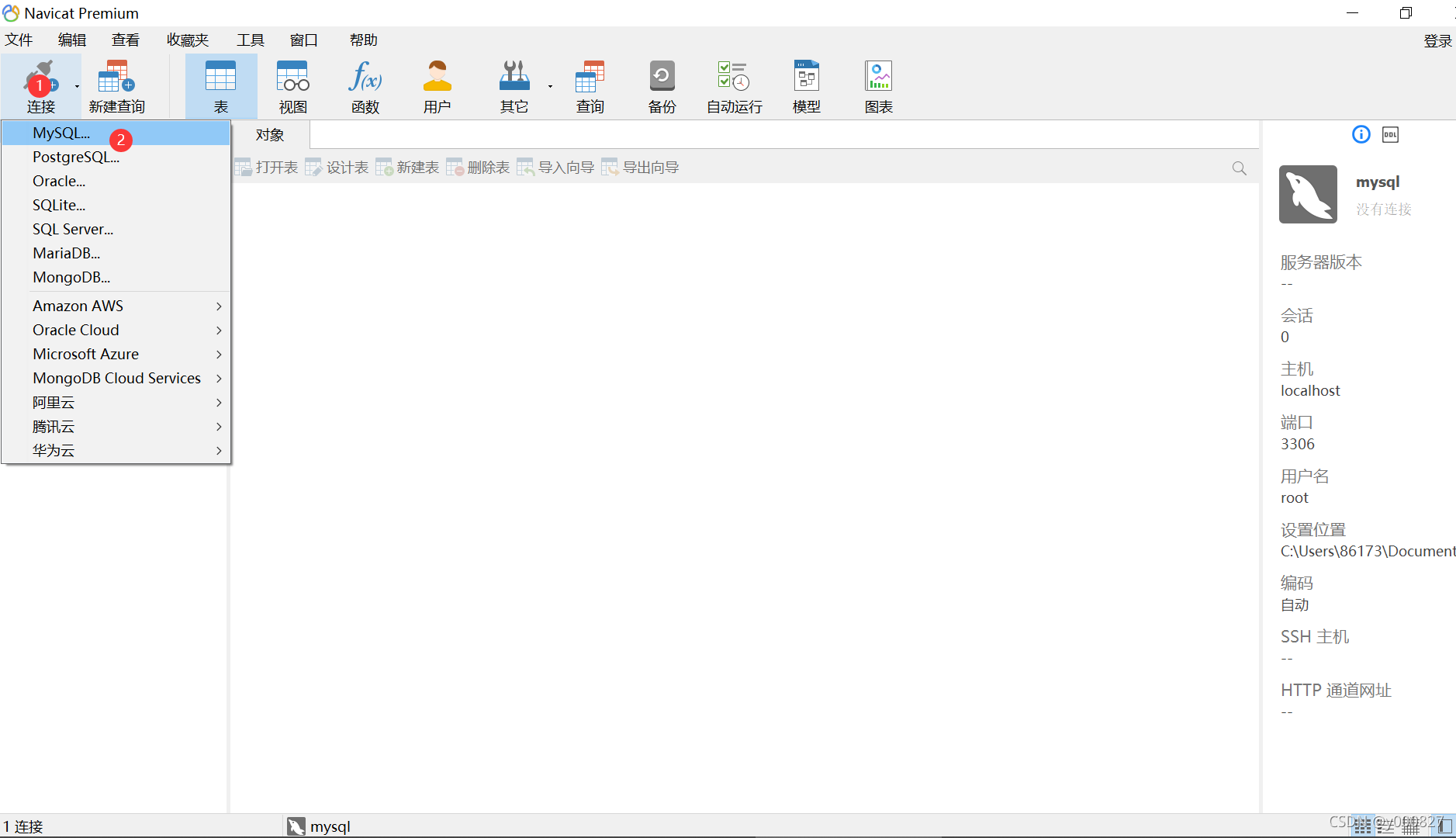The image size is (1456, 838).
Task: Open the 用户 users toolbar icon
Action: [x=437, y=86]
